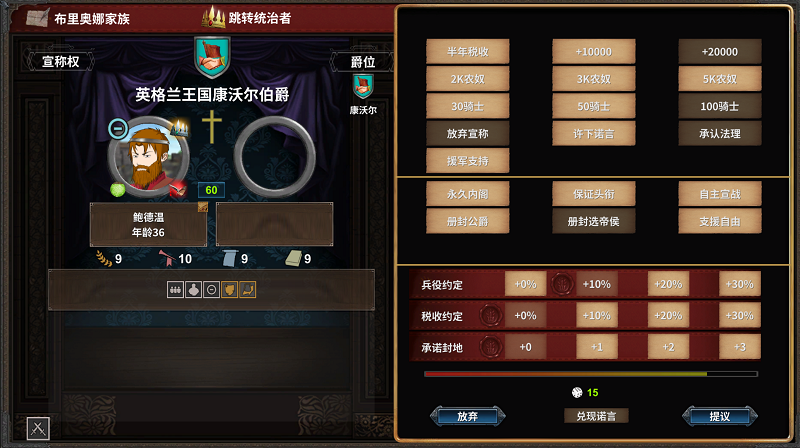800x448 pixels.
Task: Click the small map icon beside 鲍德温
Action: tap(203, 207)
